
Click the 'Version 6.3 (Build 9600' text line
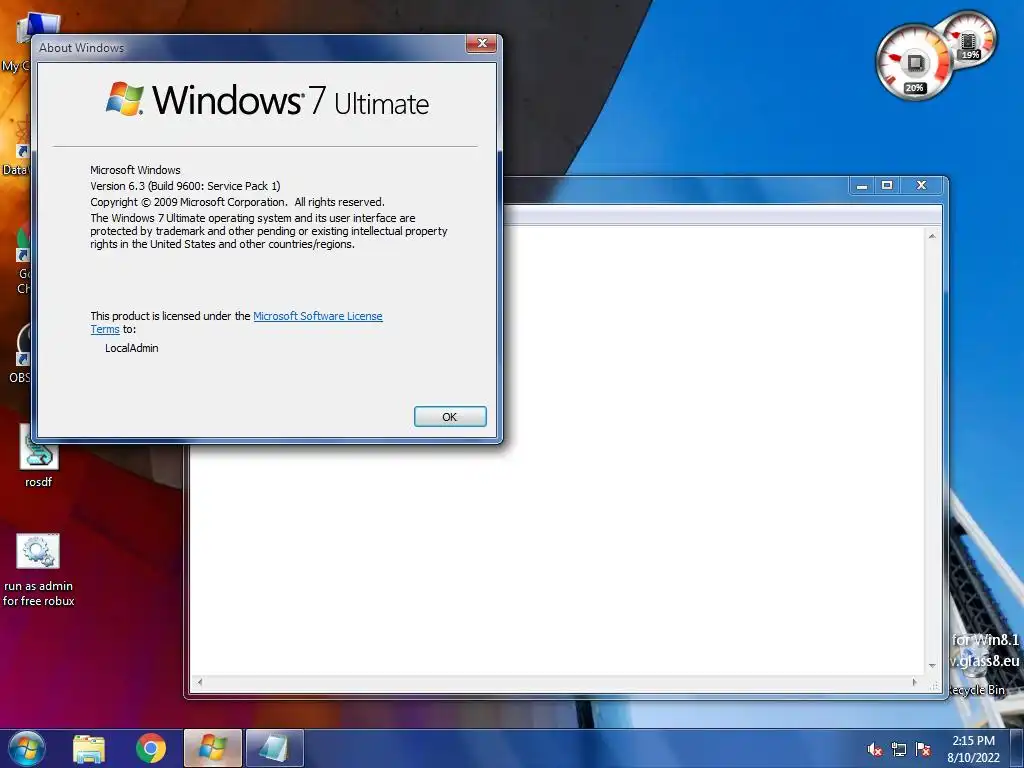click(185, 186)
